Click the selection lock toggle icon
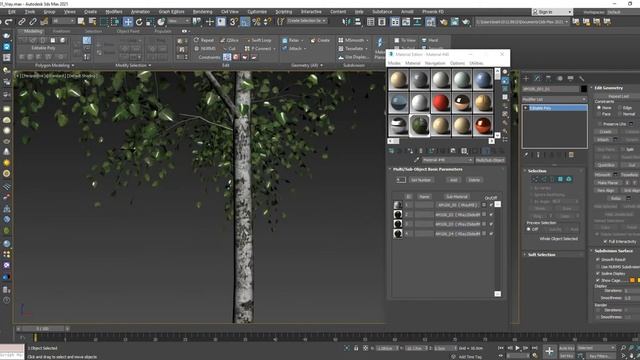640x360 pixels. click(356, 348)
